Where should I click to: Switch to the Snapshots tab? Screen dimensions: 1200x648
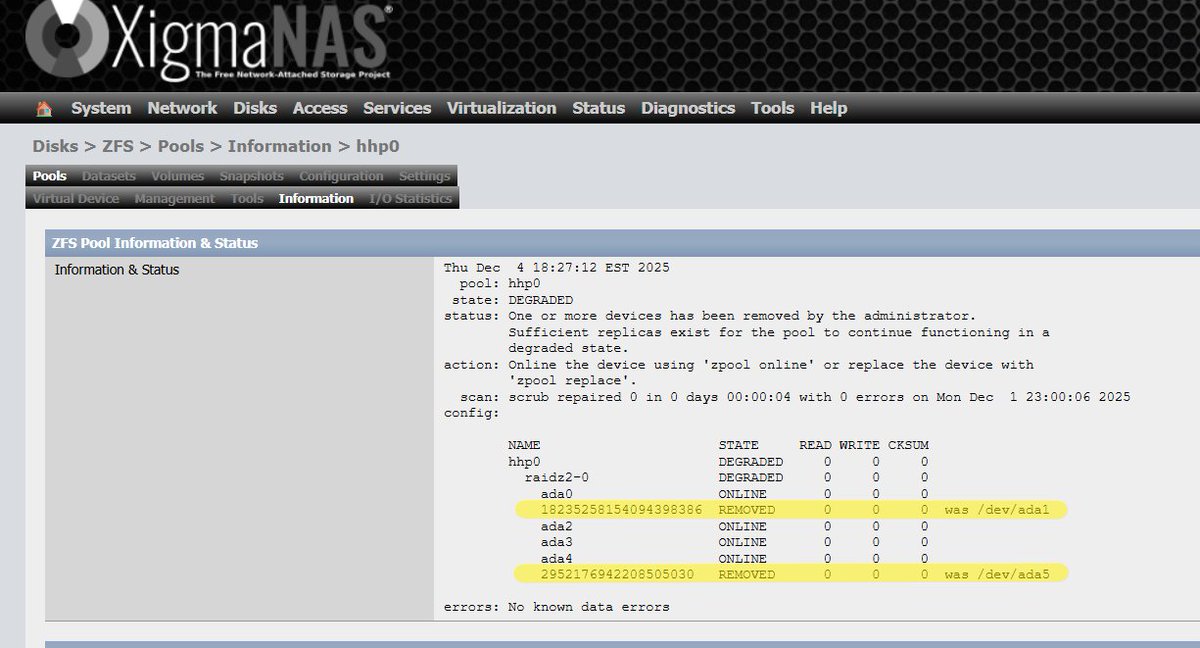pos(252,176)
